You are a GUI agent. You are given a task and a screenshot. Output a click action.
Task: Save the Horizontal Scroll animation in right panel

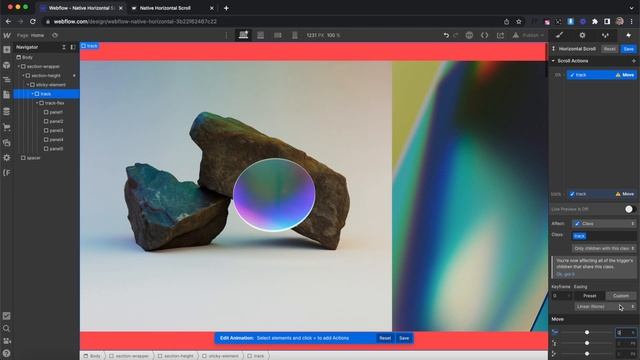[x=629, y=49]
